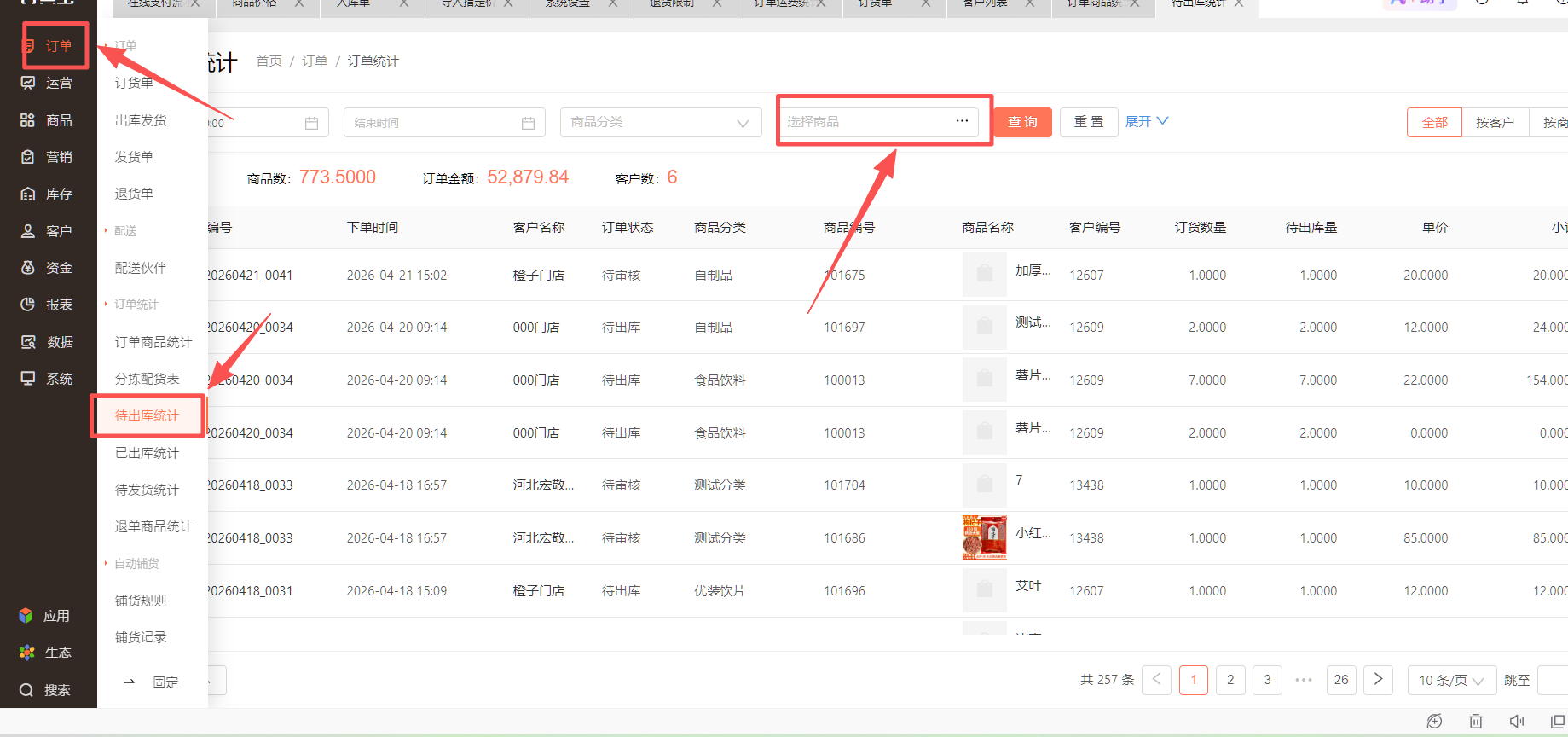Screen dimensions: 1568x737
Task: Click the trash icon in the bottom bar
Action: coord(1476,722)
